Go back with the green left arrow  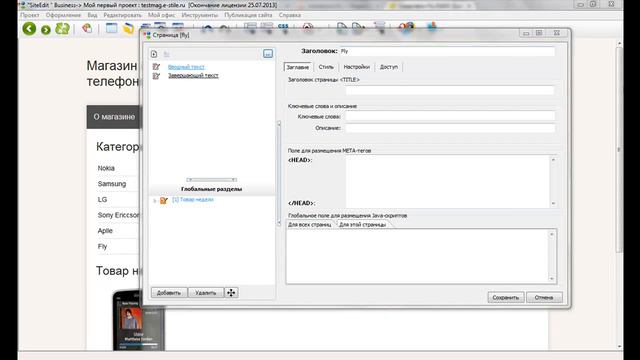(x=29, y=29)
